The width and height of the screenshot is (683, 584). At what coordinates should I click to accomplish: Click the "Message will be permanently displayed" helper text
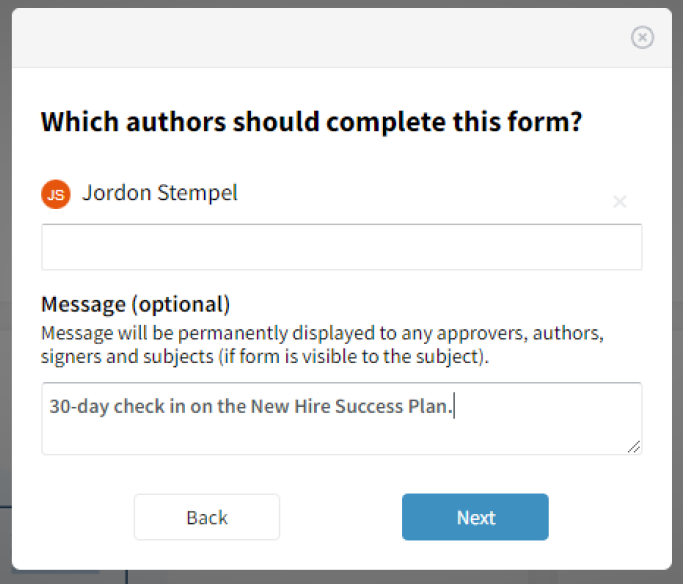point(322,344)
